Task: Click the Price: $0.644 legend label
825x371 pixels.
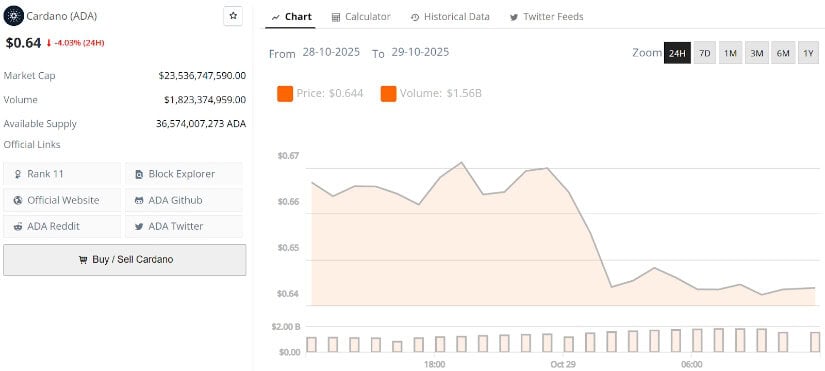Action: click(330, 94)
